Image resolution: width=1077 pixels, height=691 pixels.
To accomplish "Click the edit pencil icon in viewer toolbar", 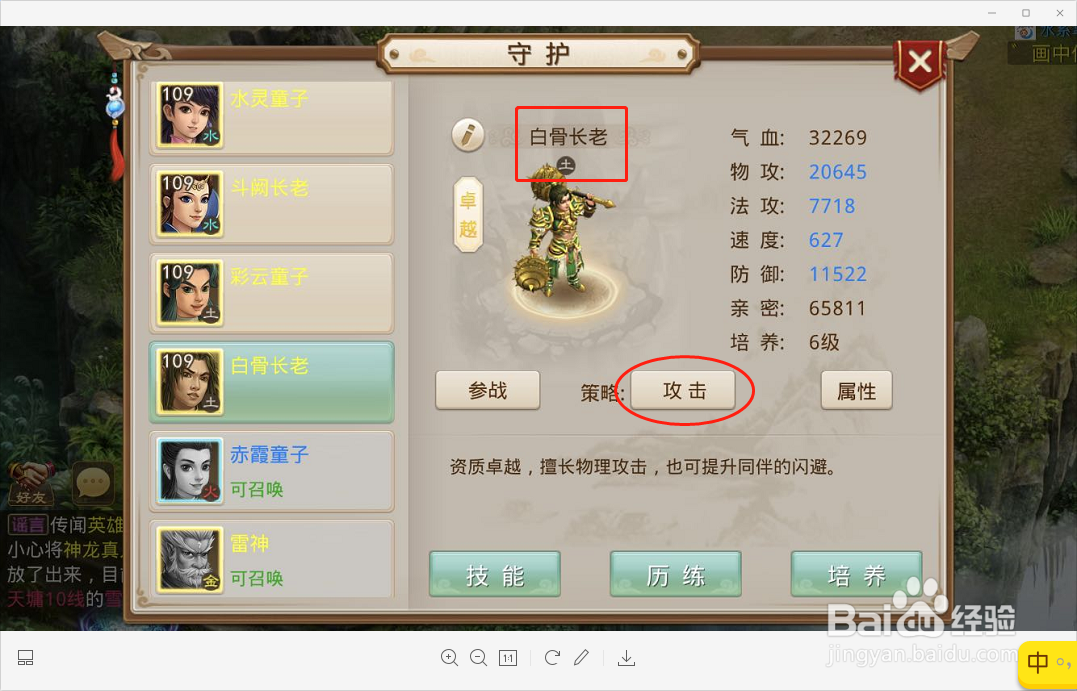I will coord(581,658).
